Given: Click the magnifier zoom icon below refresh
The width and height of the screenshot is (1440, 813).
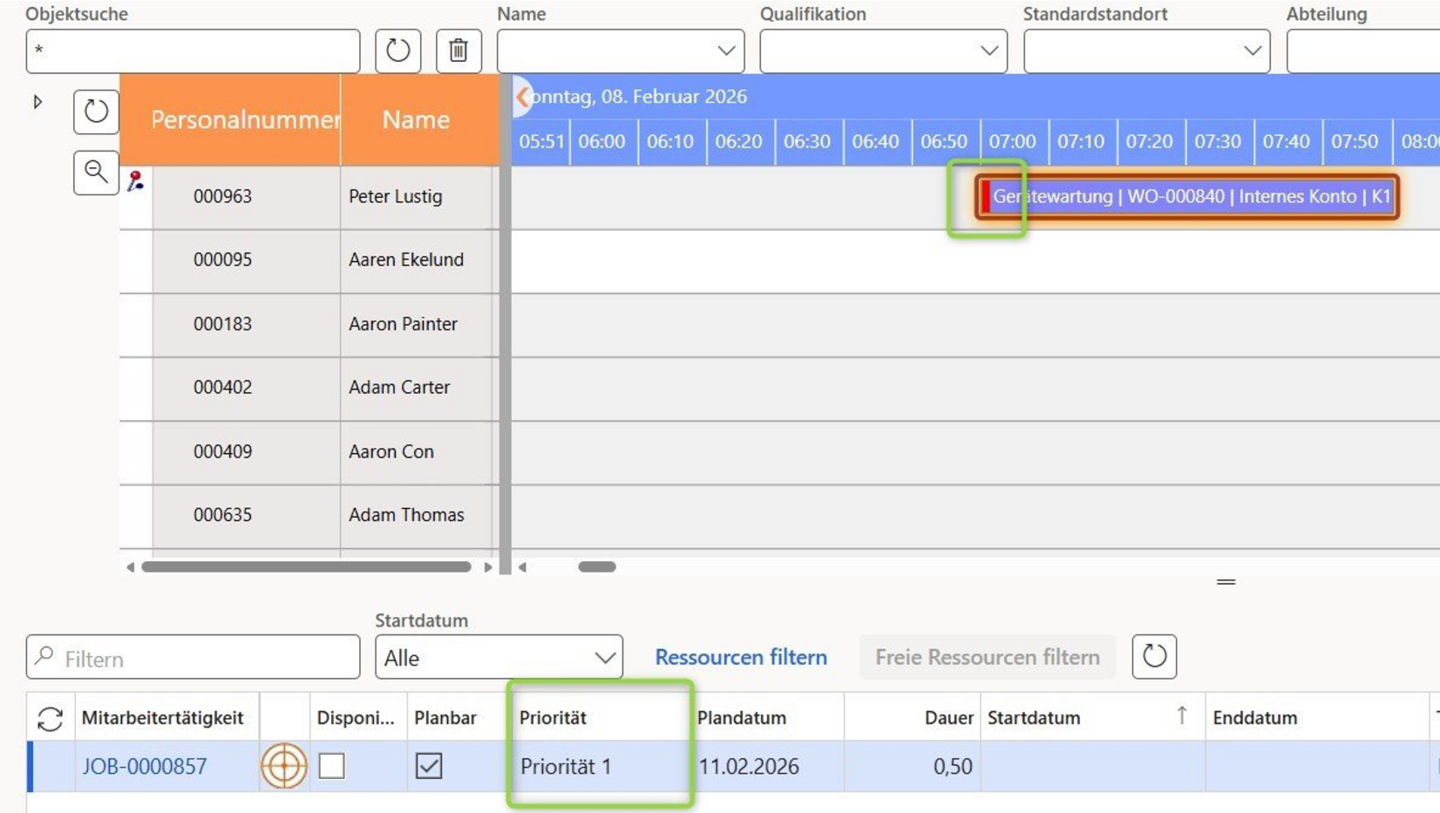Looking at the screenshot, I should coord(96,172).
